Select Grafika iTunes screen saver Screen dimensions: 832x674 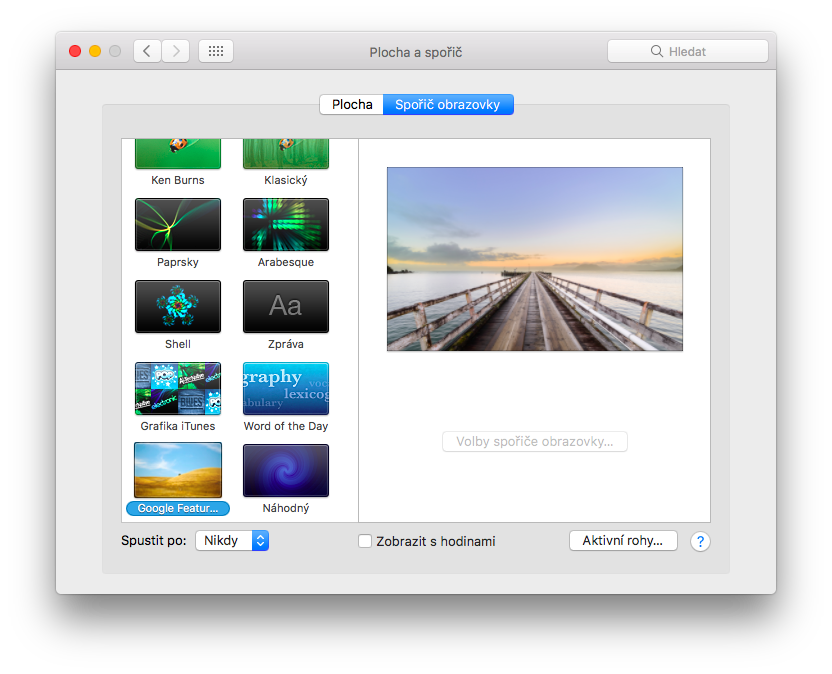[178, 388]
